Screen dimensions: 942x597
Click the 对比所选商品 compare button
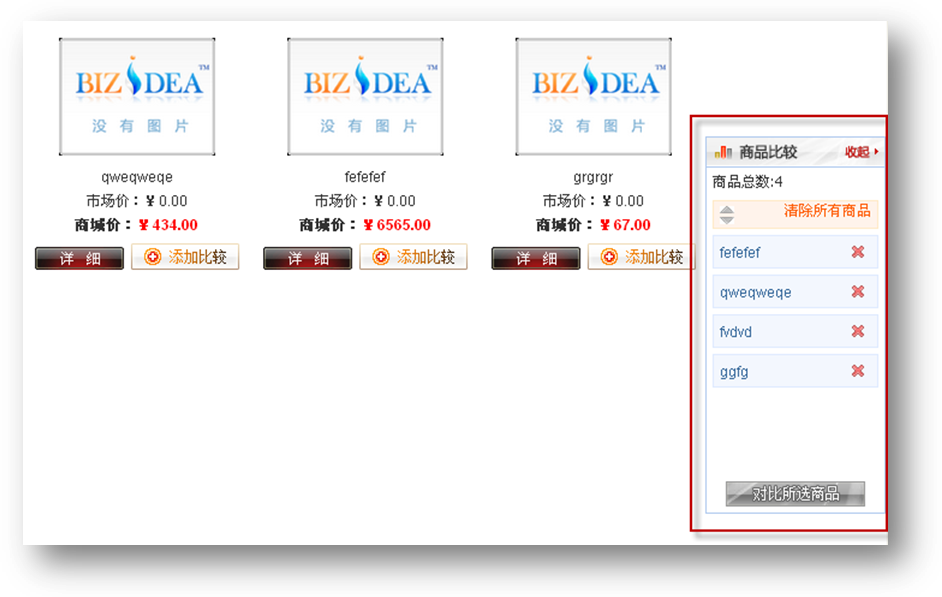(795, 494)
